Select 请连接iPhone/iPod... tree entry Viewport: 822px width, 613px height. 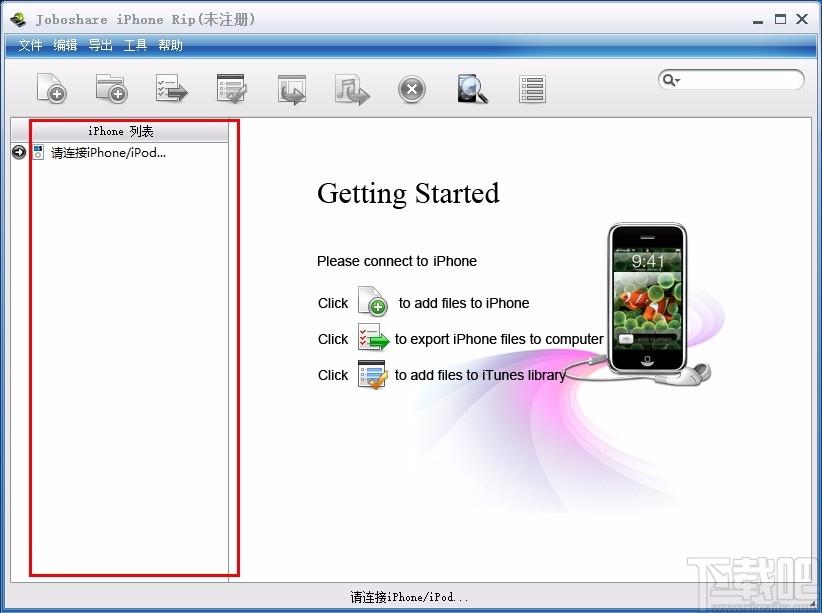point(108,153)
